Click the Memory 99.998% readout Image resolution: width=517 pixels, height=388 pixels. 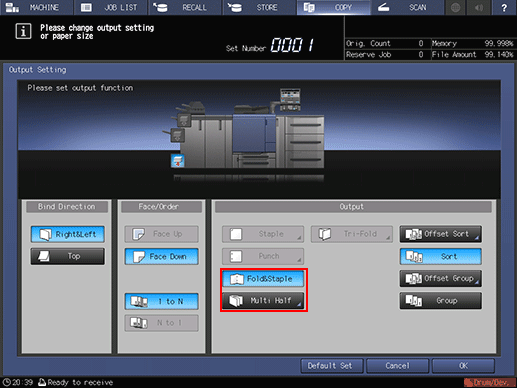(x=472, y=43)
